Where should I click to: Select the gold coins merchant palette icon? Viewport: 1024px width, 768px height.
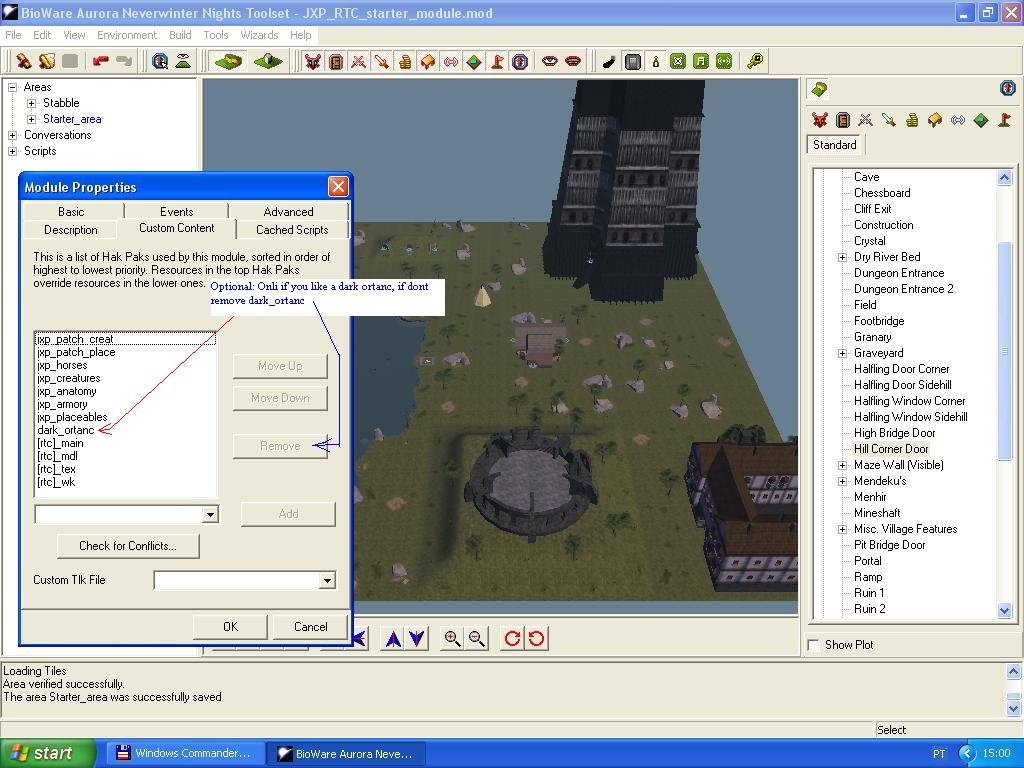[912, 120]
